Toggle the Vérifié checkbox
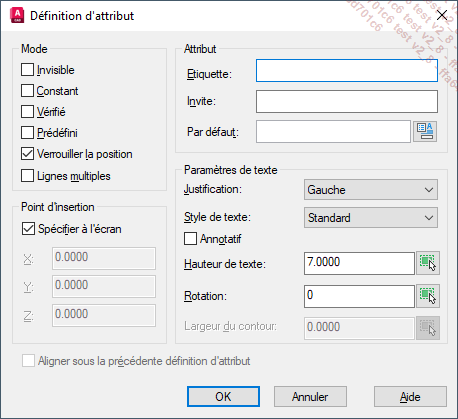This screenshot has height=419, width=458. [27, 112]
